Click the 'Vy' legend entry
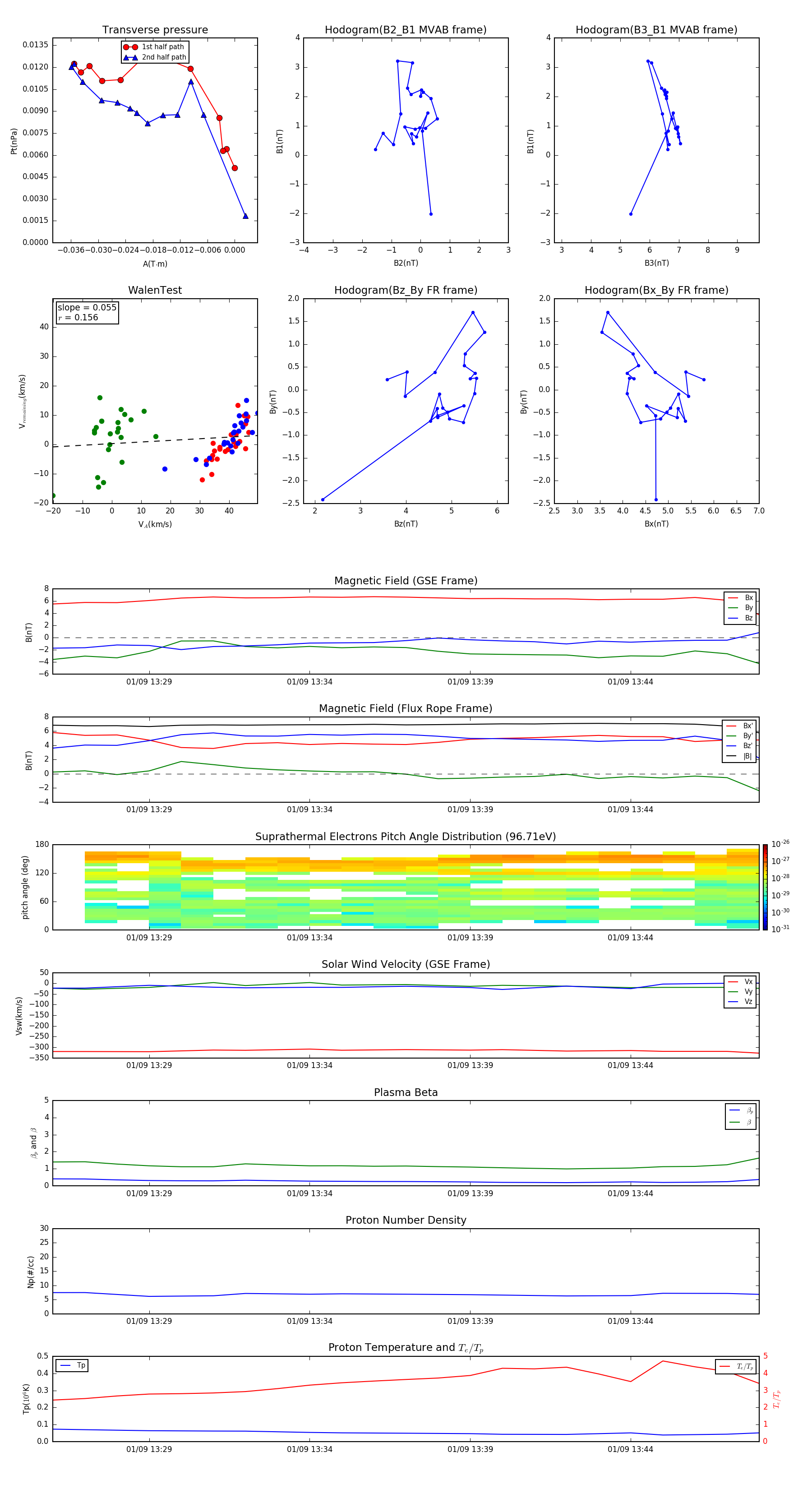 (x=741, y=991)
